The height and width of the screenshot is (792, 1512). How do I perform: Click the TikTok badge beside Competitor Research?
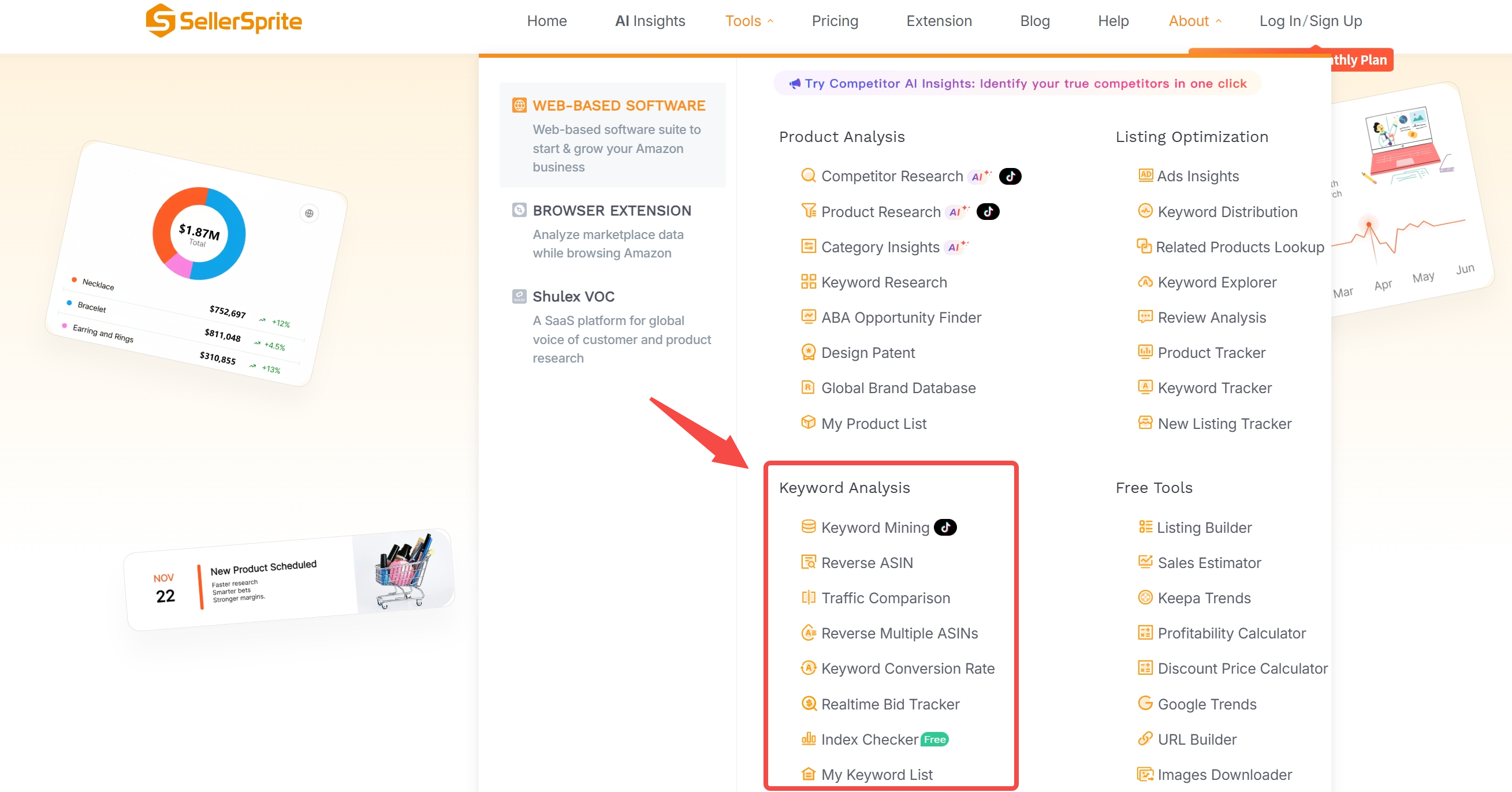1010,176
